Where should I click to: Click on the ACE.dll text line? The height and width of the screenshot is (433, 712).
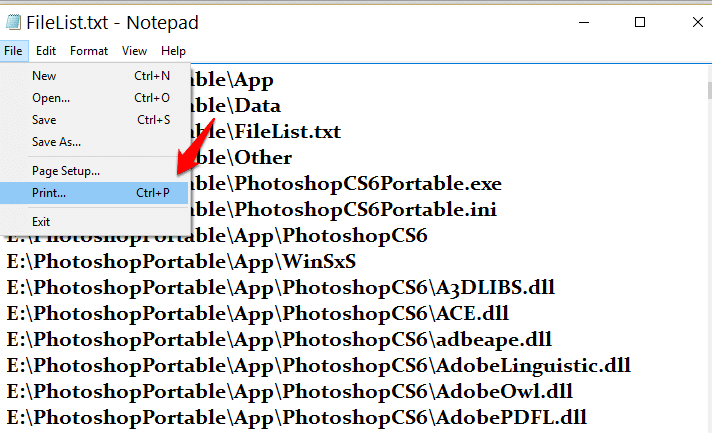[257, 314]
